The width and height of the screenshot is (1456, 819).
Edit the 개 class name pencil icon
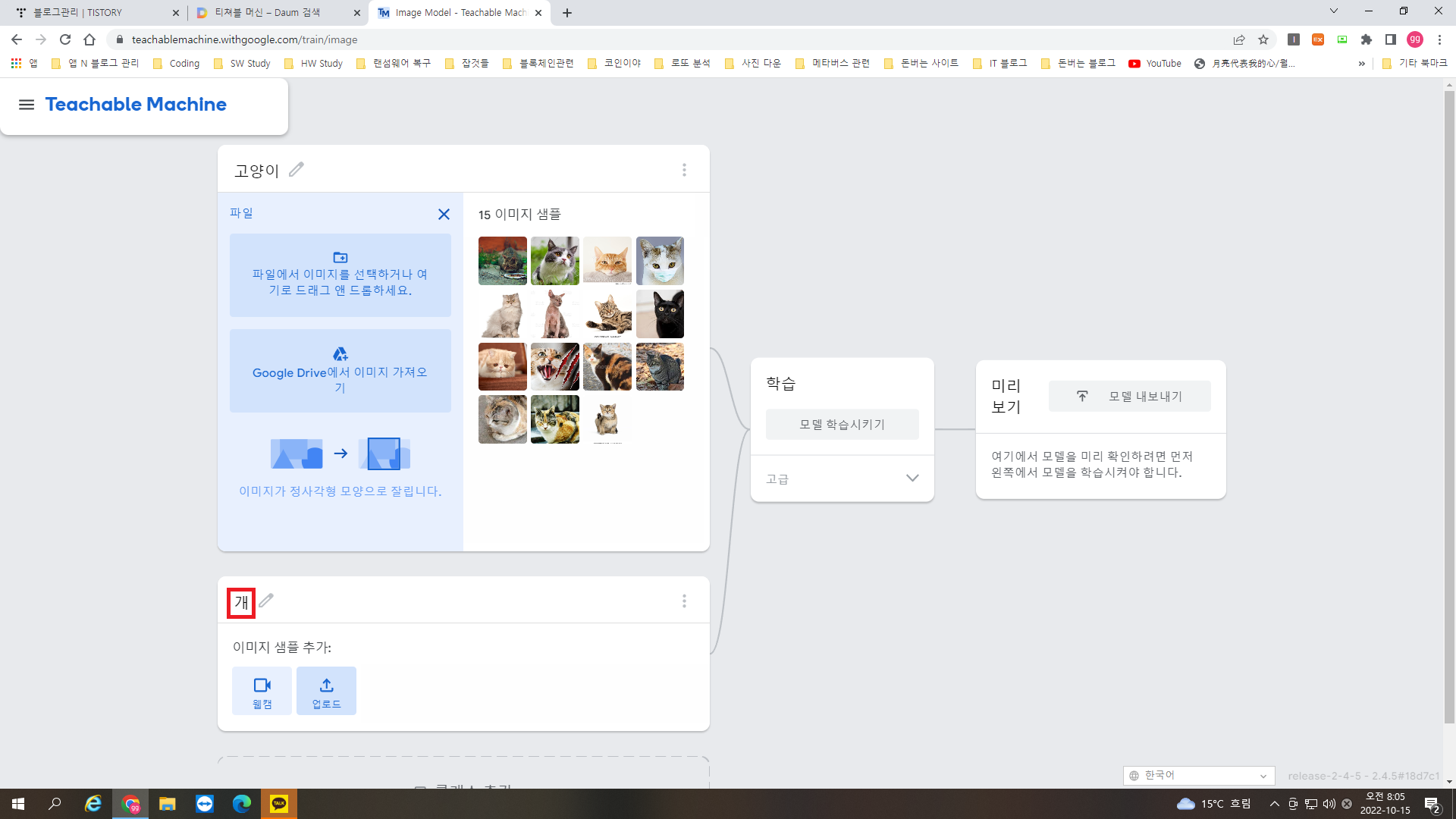(266, 601)
